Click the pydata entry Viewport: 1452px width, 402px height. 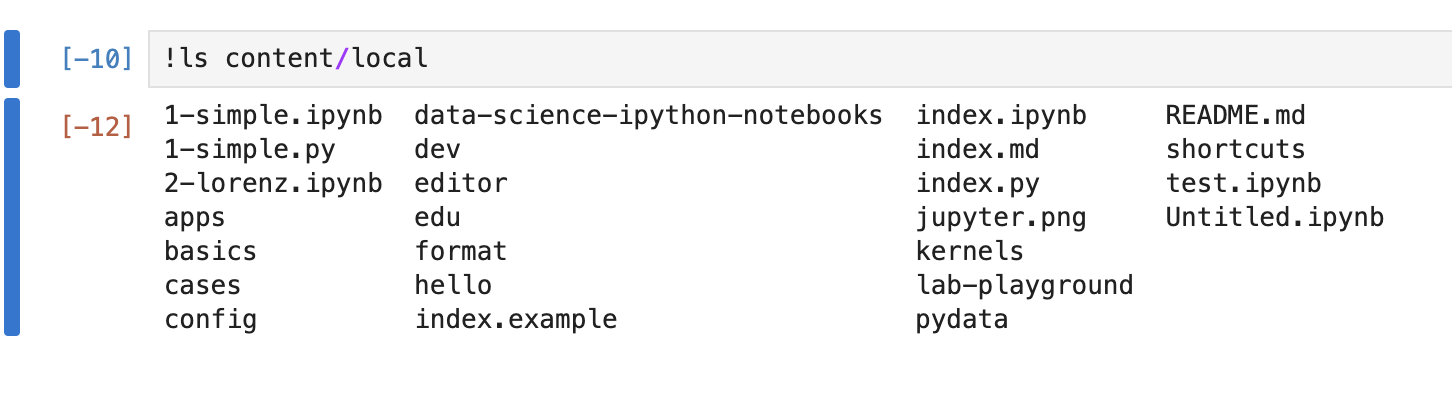[x=962, y=320]
